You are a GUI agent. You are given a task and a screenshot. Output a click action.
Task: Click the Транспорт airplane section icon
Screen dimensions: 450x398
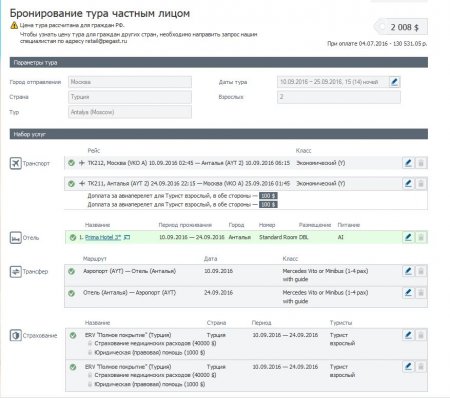pyautogui.click(x=16, y=163)
